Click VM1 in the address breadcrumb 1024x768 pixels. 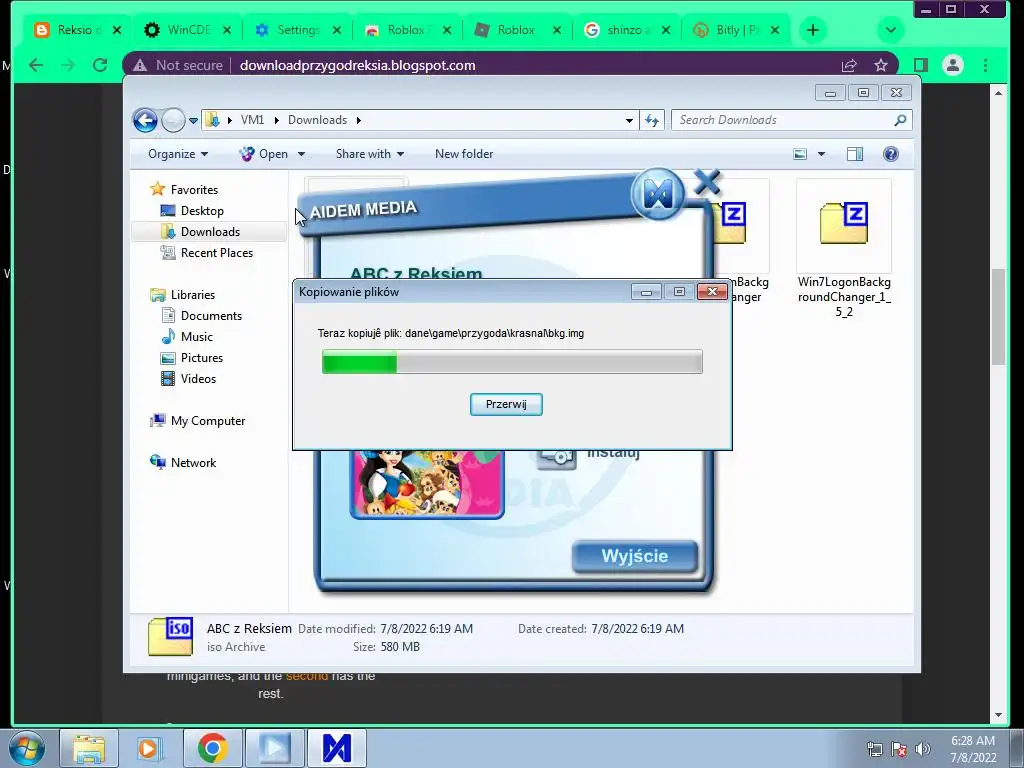252,120
